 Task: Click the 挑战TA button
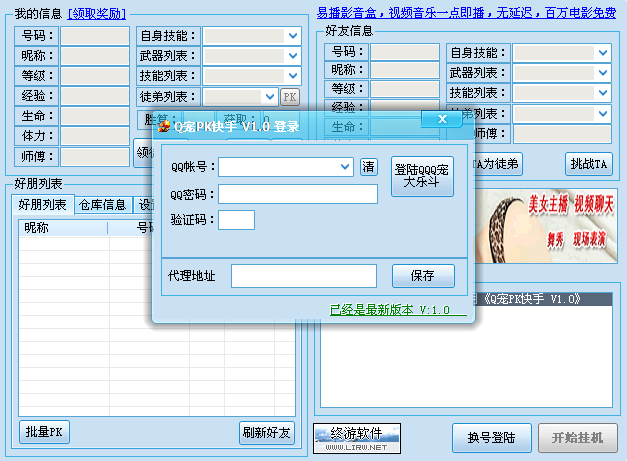tap(589, 164)
